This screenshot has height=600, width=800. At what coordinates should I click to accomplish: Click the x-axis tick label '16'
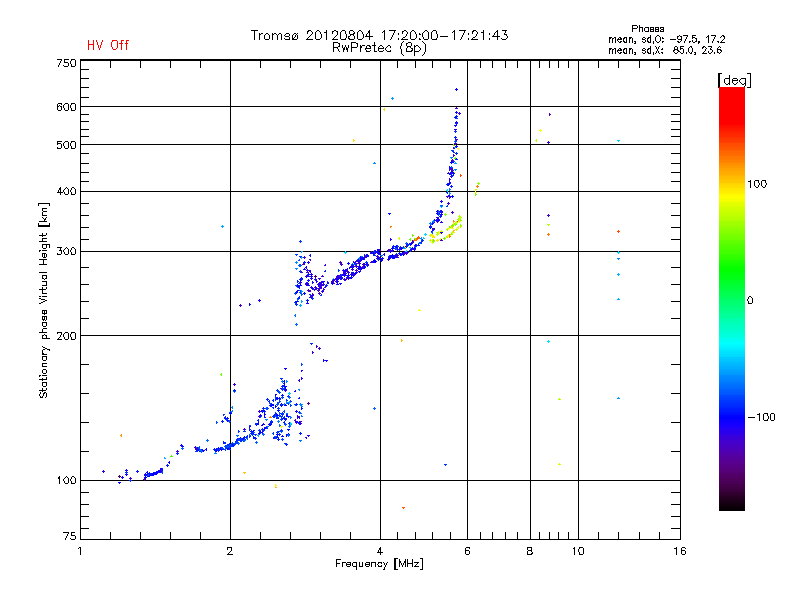click(x=680, y=551)
